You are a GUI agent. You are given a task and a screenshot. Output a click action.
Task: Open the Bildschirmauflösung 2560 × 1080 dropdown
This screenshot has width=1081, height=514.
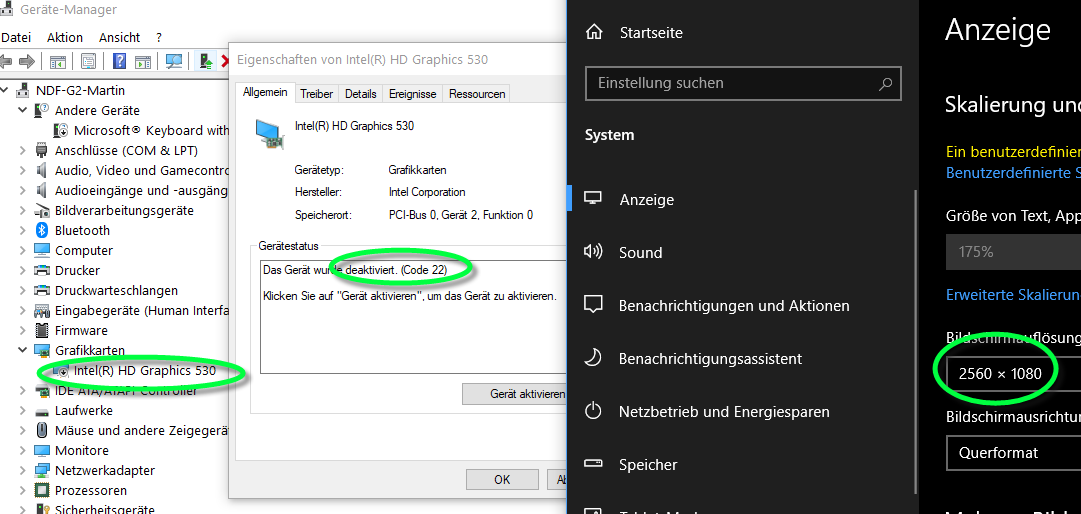click(1013, 373)
